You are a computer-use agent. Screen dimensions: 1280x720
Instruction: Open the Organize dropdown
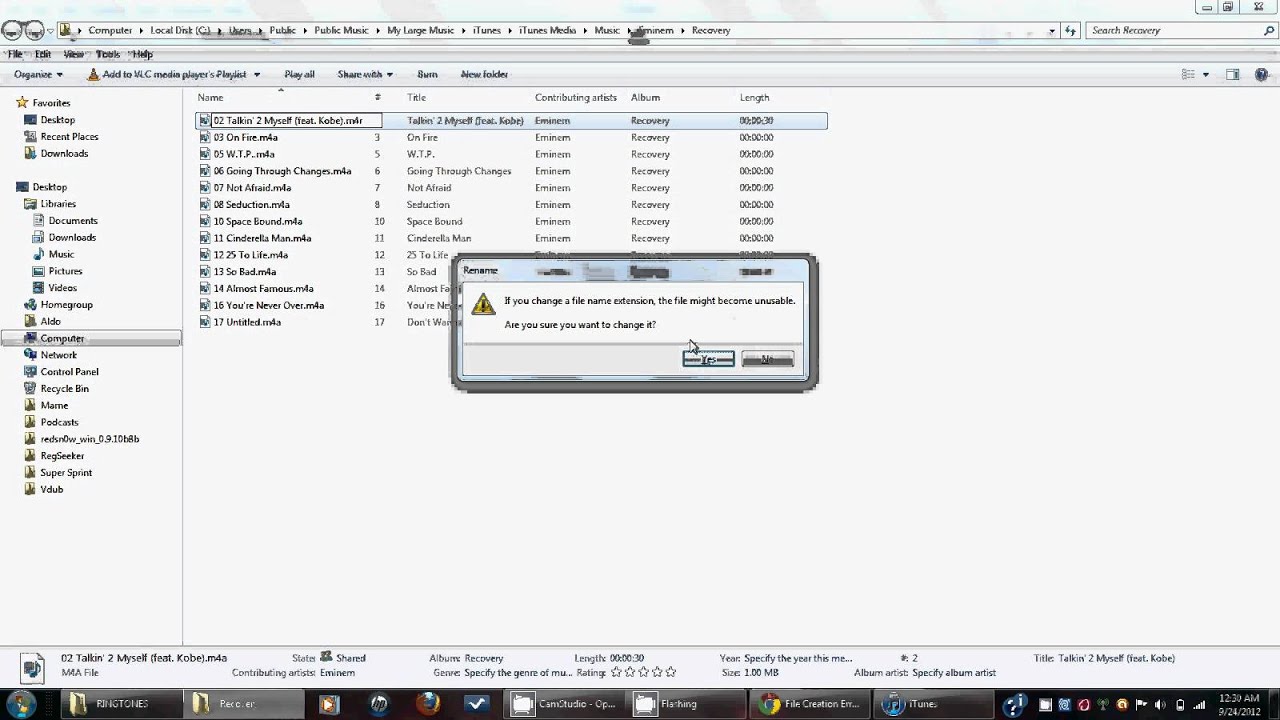click(38, 74)
